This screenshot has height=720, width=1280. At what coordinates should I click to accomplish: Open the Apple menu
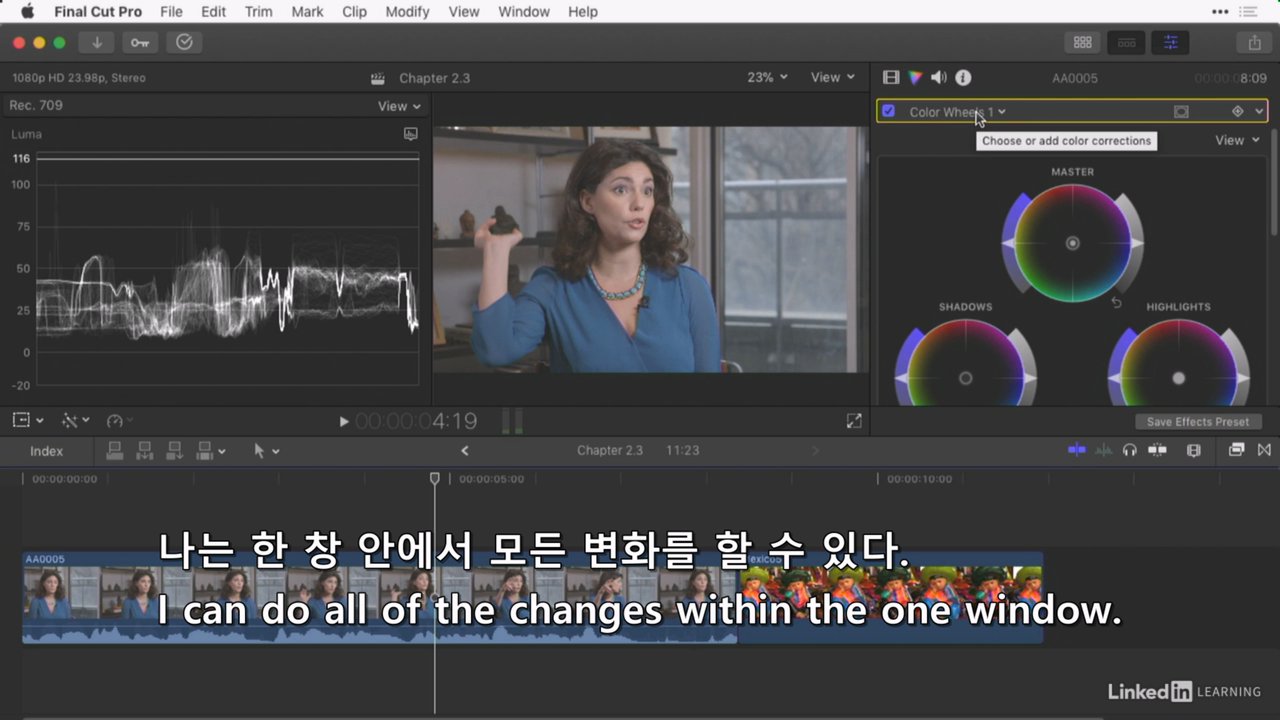point(27,12)
